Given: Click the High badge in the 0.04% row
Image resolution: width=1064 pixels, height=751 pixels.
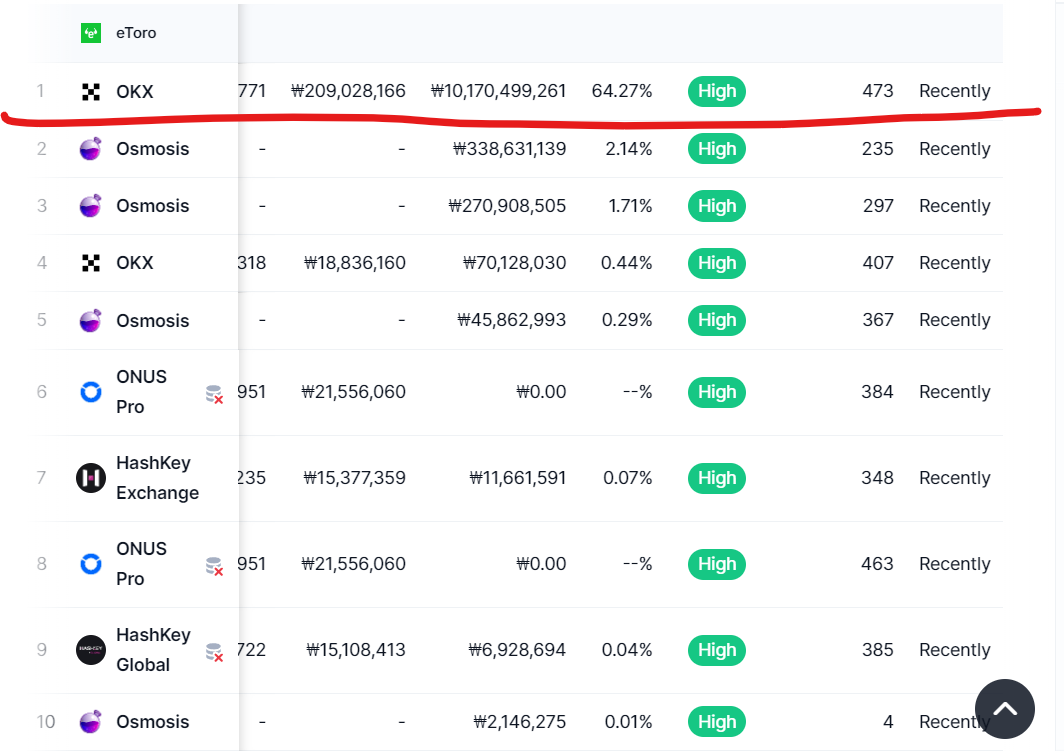Looking at the screenshot, I should [717, 650].
